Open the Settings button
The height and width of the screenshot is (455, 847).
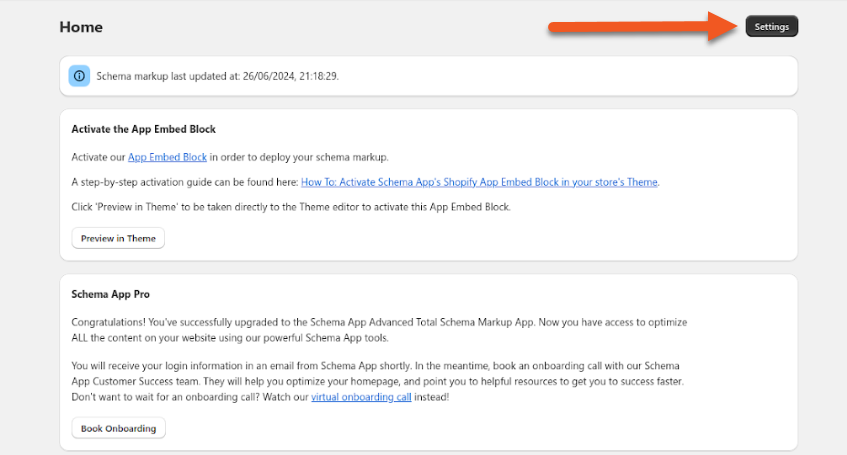(771, 26)
